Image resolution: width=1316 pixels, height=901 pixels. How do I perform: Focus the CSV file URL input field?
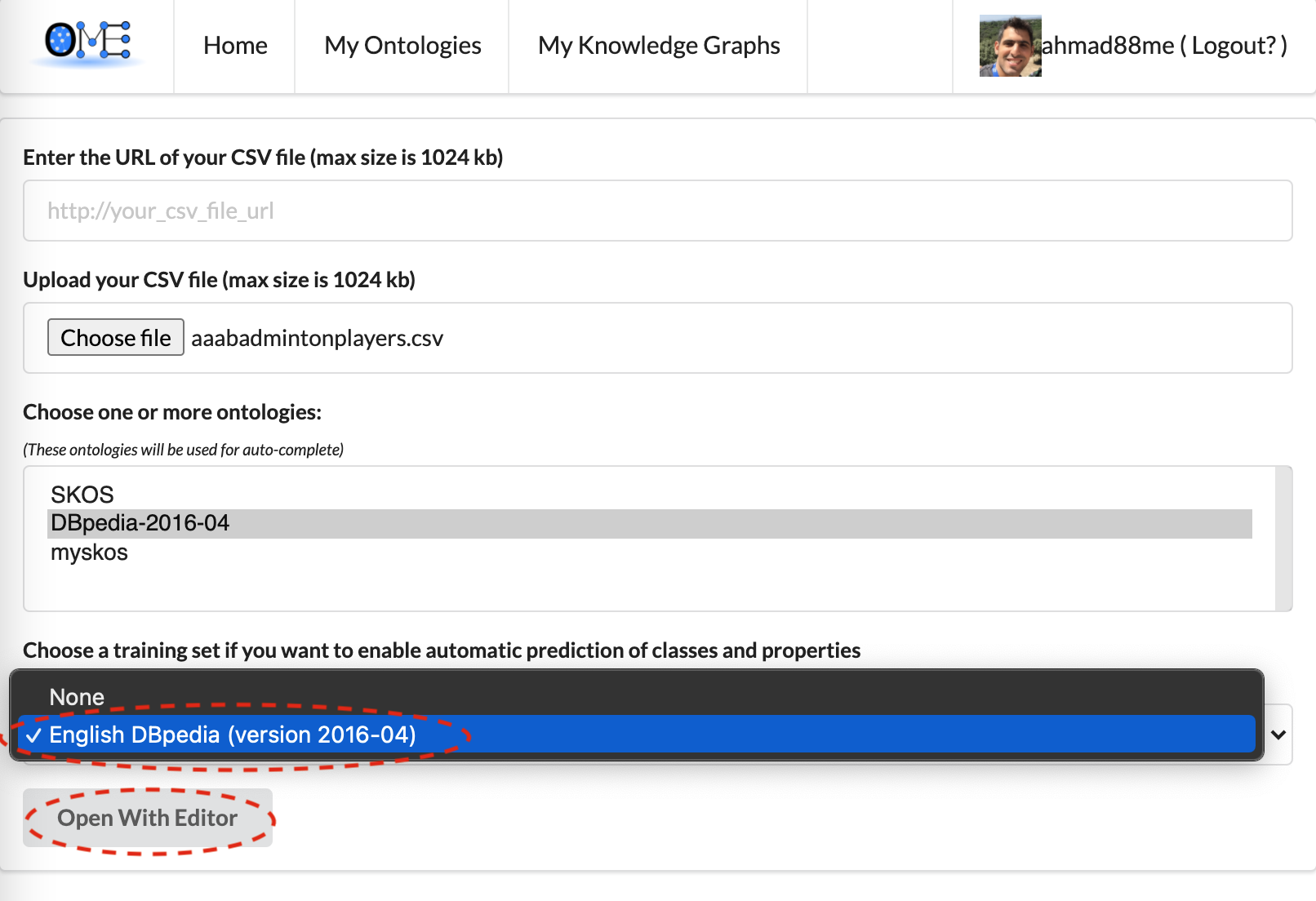pos(657,211)
